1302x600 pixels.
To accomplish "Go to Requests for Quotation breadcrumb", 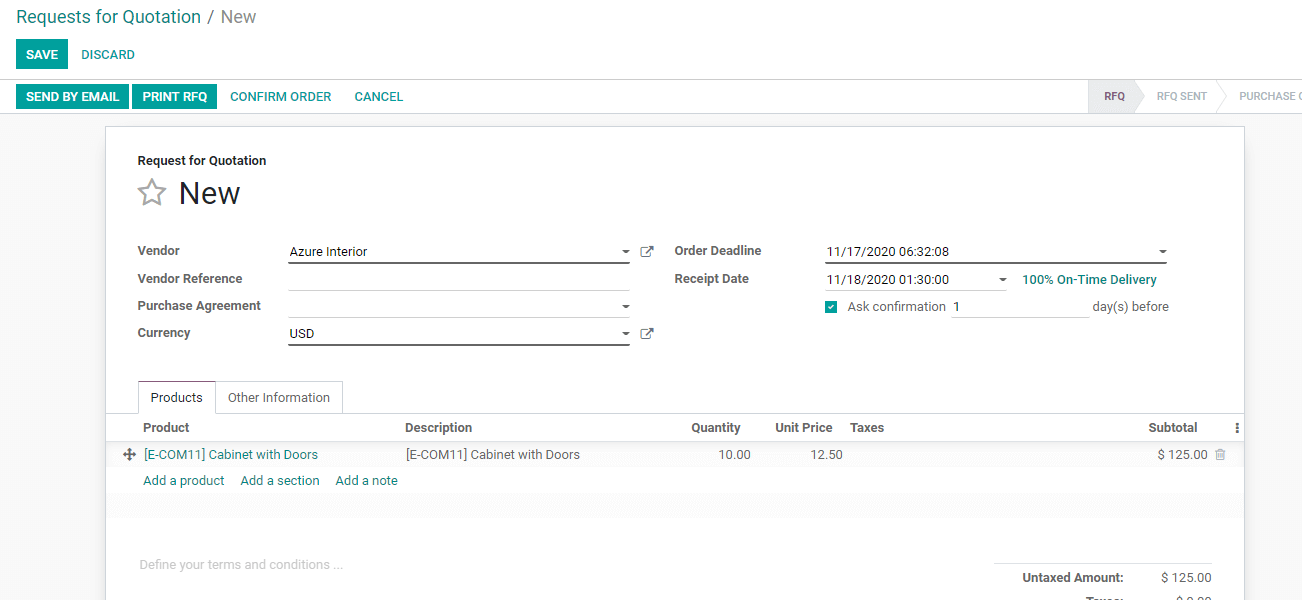I will (108, 17).
